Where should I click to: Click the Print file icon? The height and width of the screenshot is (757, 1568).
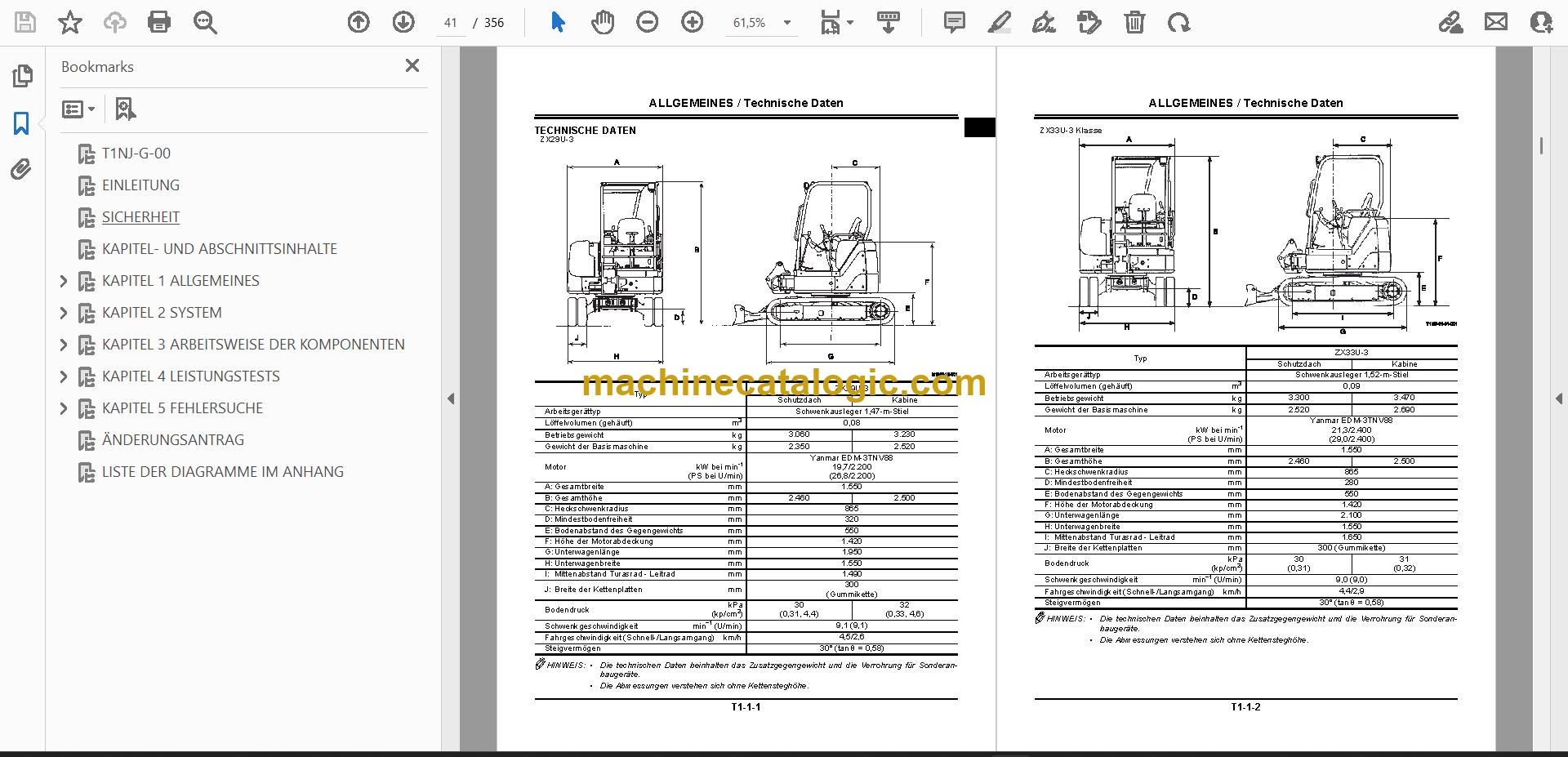[159, 22]
